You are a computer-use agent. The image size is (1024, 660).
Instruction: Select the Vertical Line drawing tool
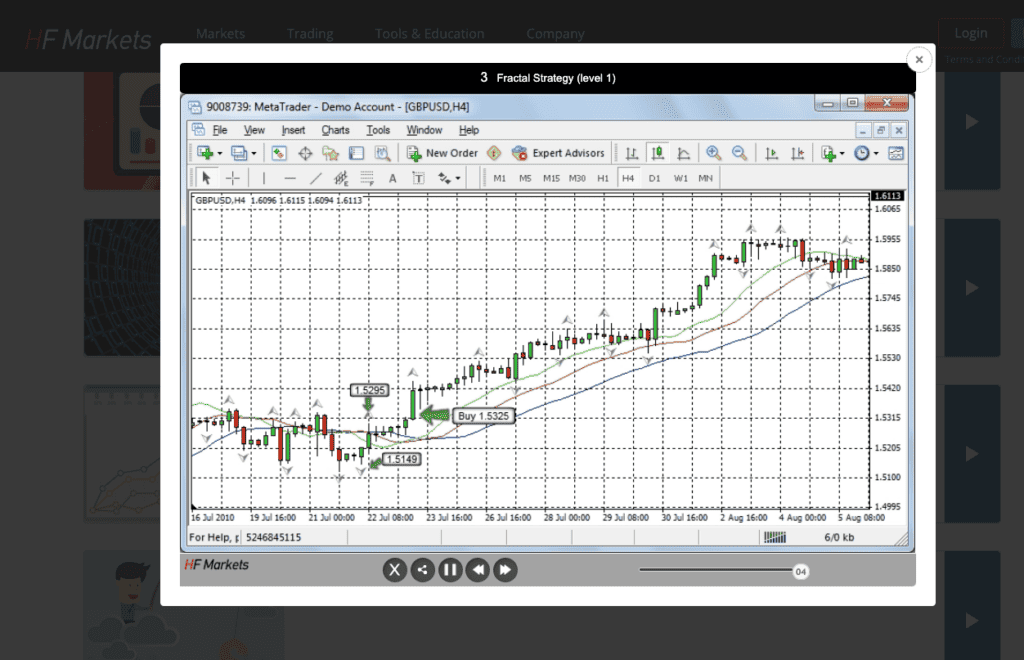264,178
